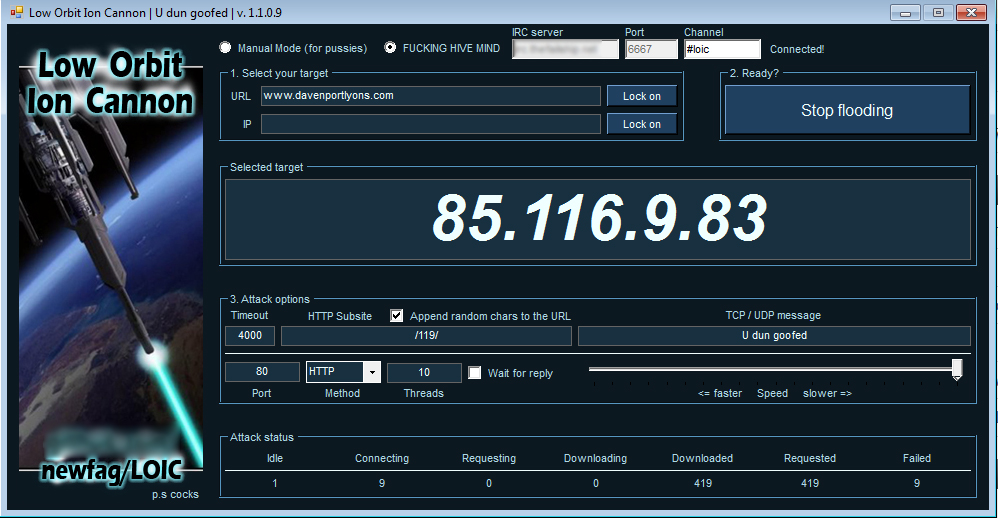998x518 pixels.
Task: Focus the URL input field
Action: coord(430,96)
